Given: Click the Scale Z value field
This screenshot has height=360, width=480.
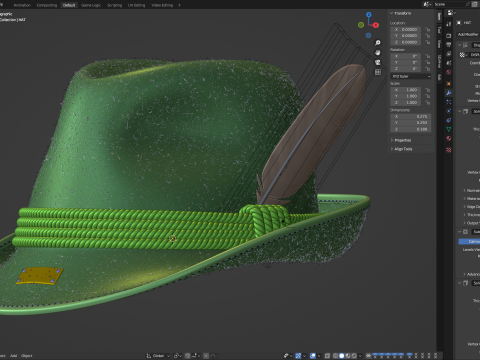Looking at the screenshot, I should pos(406,103).
